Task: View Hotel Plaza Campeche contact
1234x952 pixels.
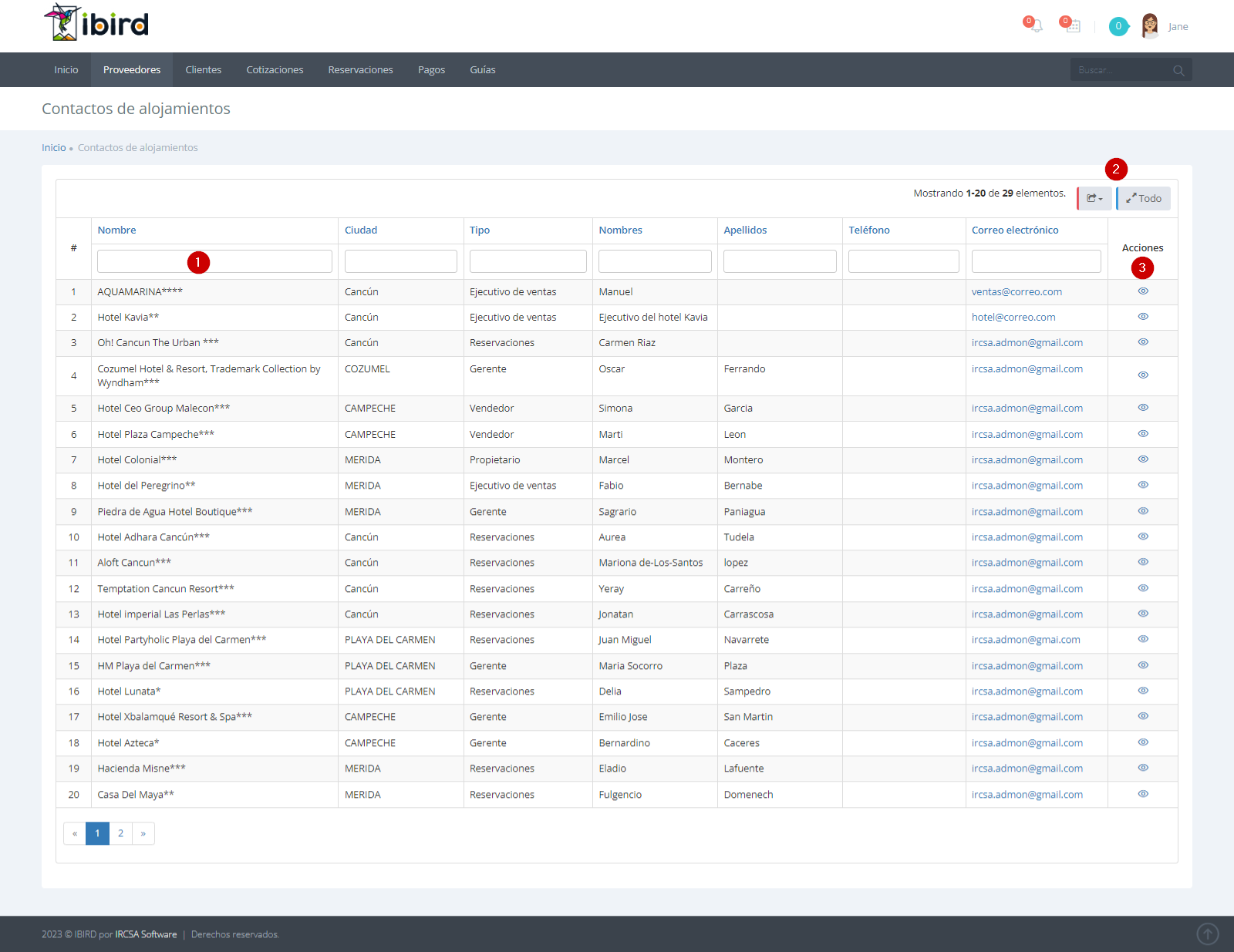Action: pos(1143,434)
